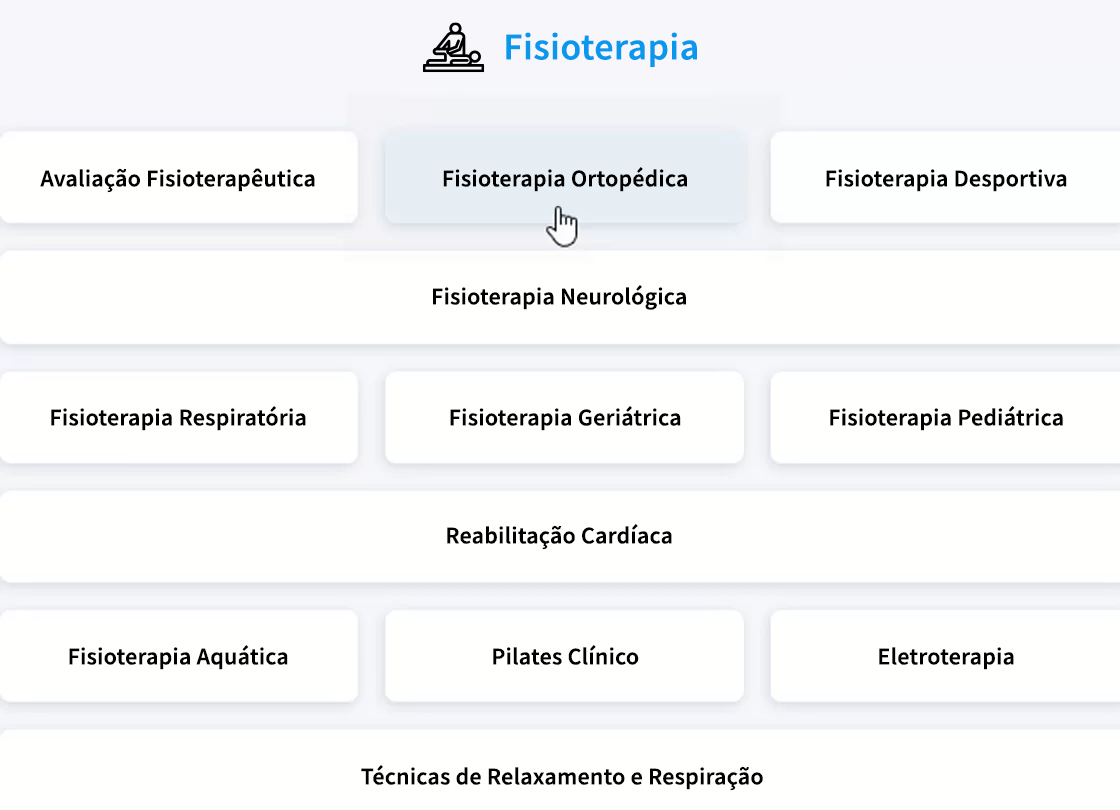1120x810 pixels.
Task: Pick the sports physiotherapy card on the right
Action: 946,178
